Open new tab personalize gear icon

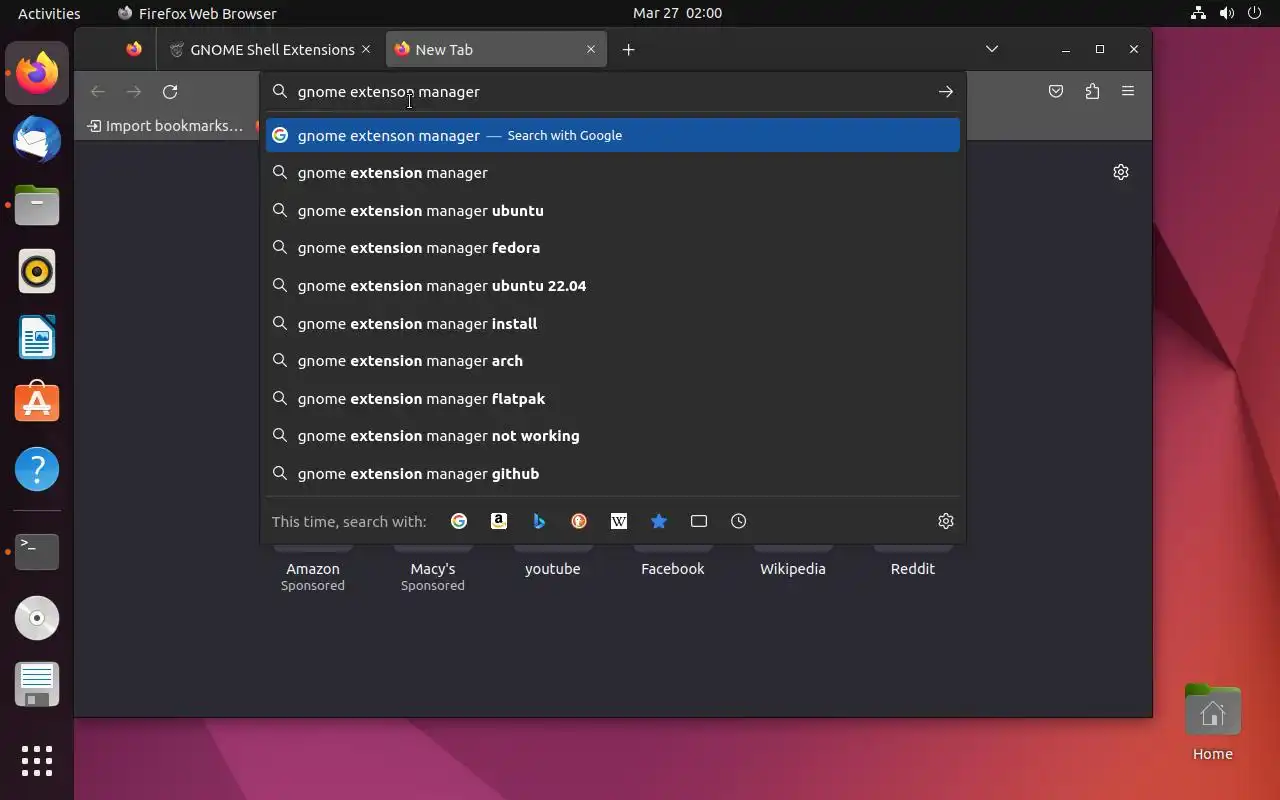(x=1121, y=172)
